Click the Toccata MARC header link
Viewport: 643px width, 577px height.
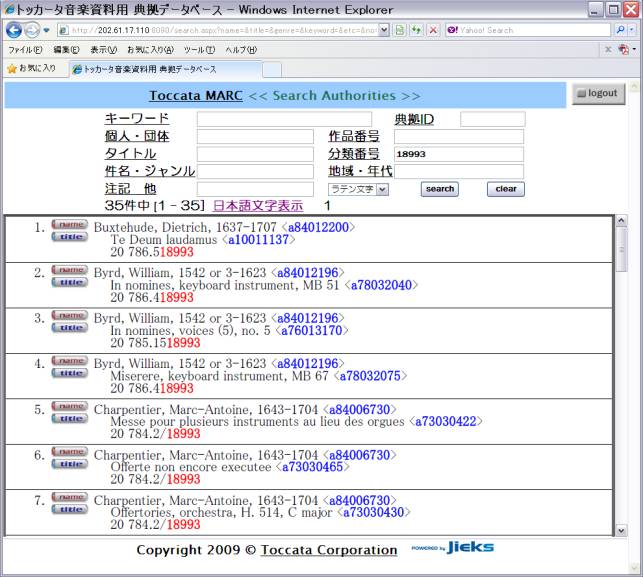196,96
